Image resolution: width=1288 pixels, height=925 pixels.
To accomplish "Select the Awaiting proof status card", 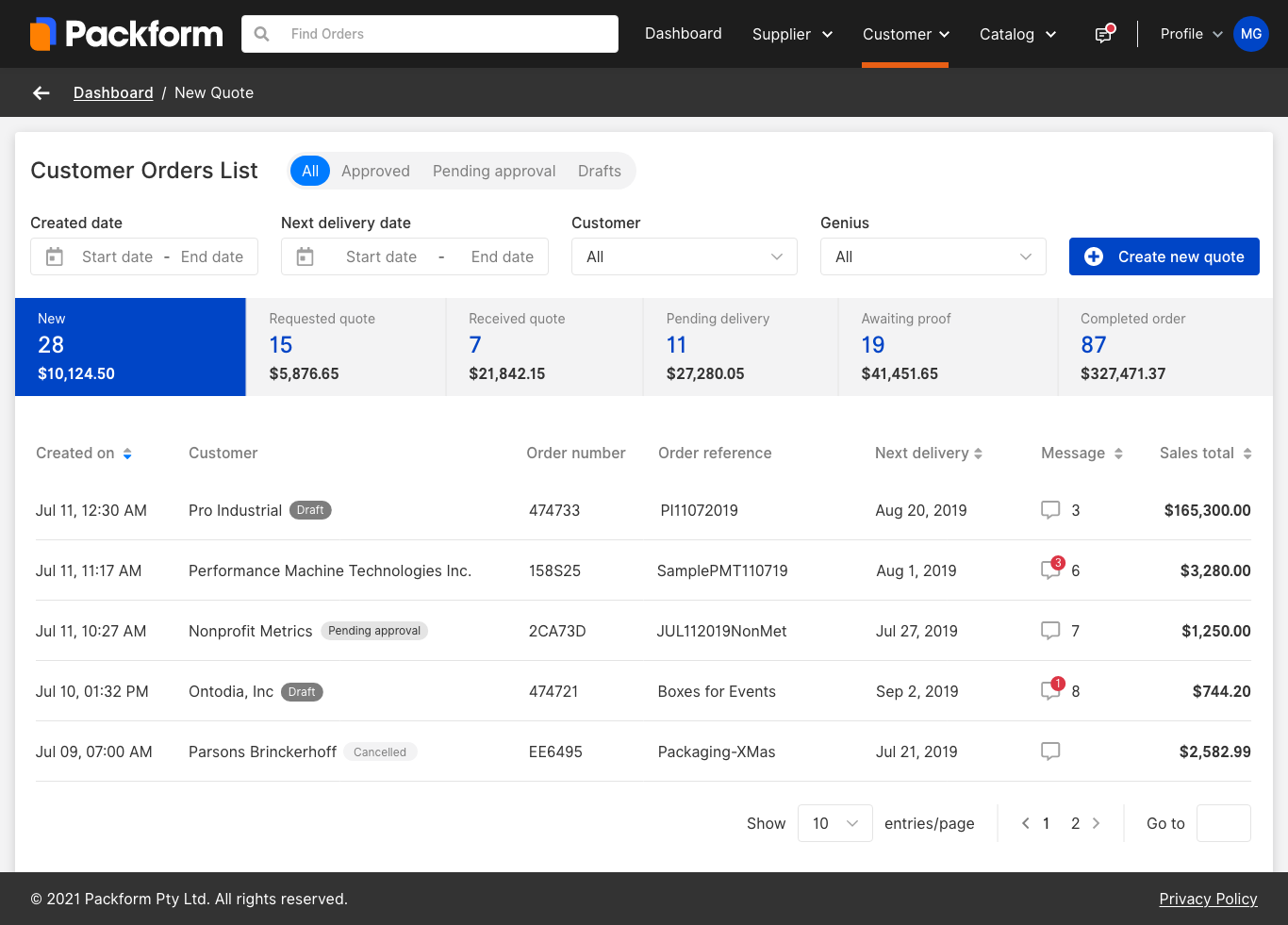I will click(x=949, y=347).
